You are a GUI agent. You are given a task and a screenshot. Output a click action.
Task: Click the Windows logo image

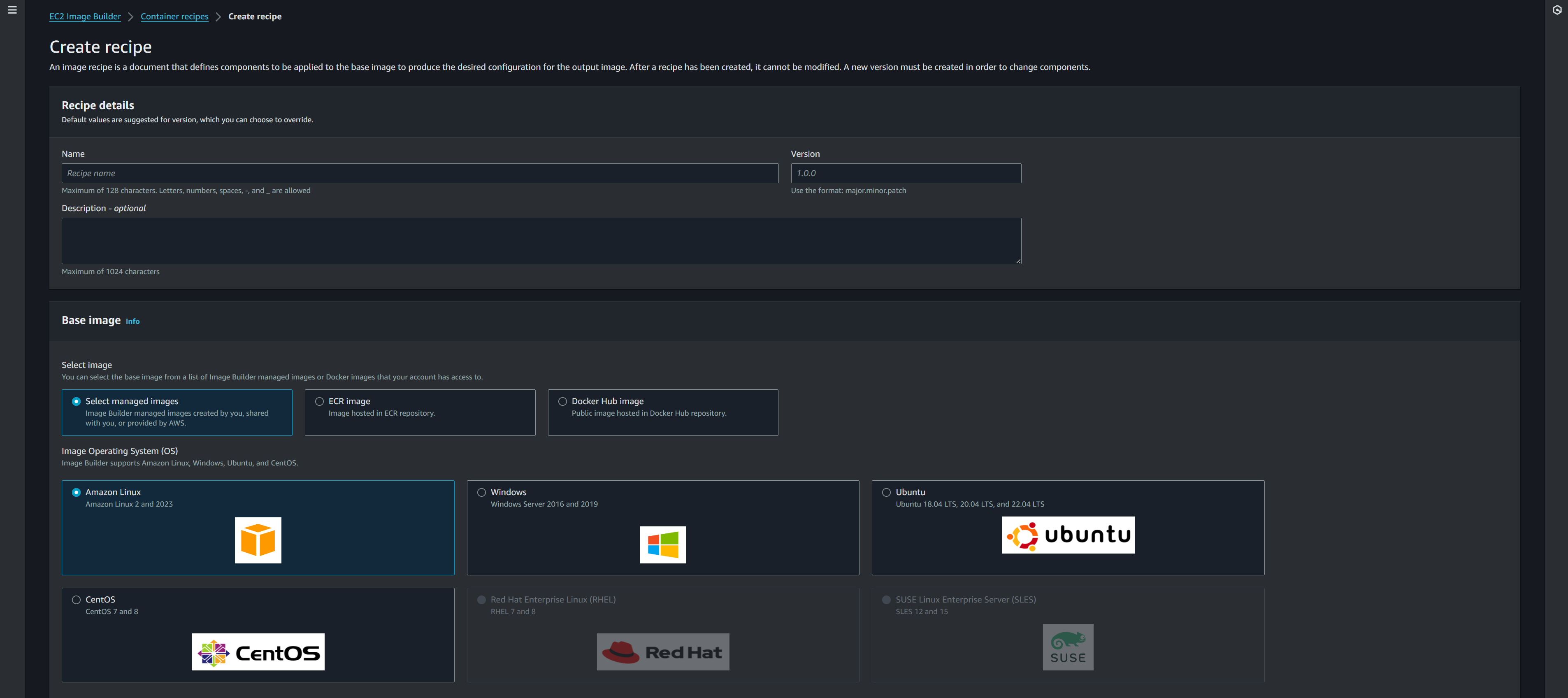663,544
